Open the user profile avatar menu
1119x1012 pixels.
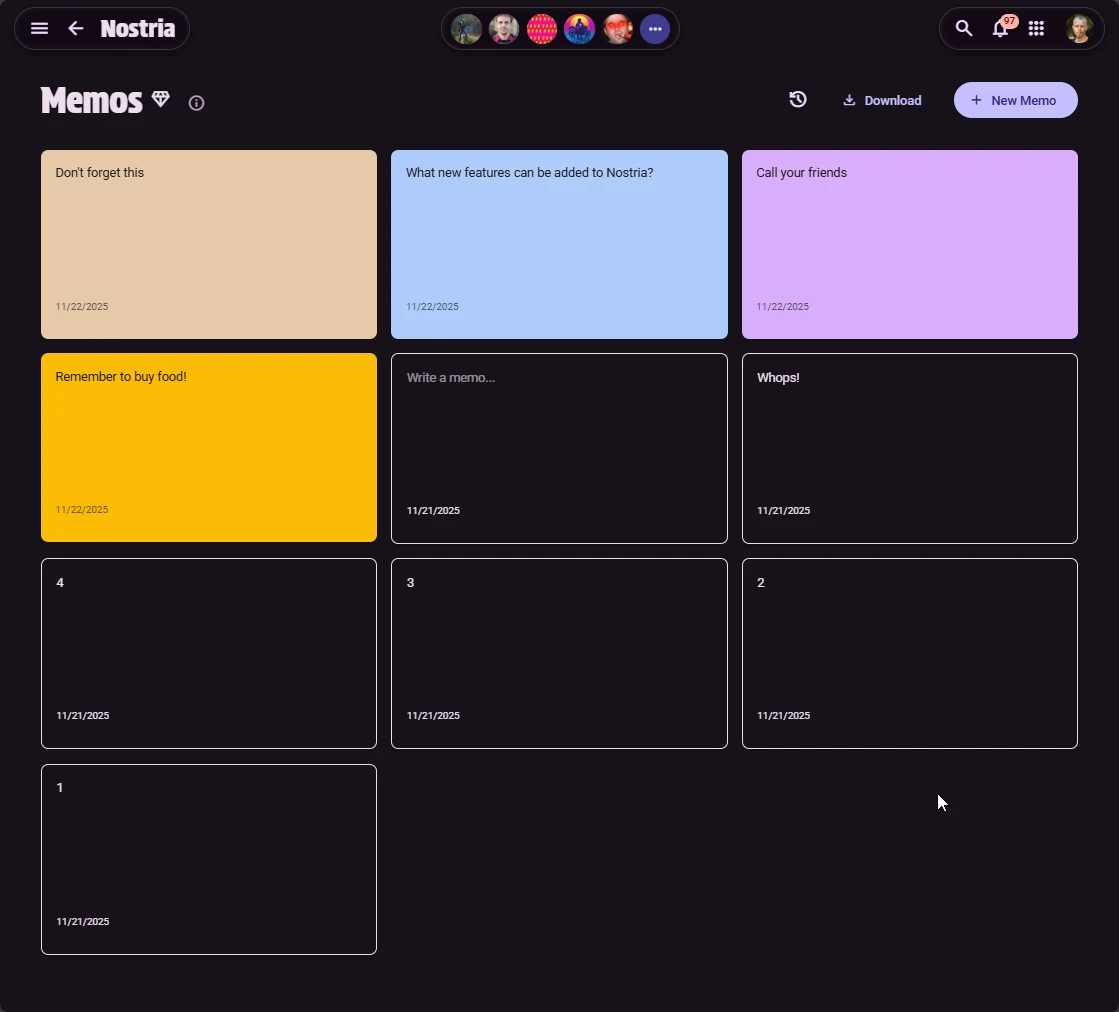[x=1079, y=29]
